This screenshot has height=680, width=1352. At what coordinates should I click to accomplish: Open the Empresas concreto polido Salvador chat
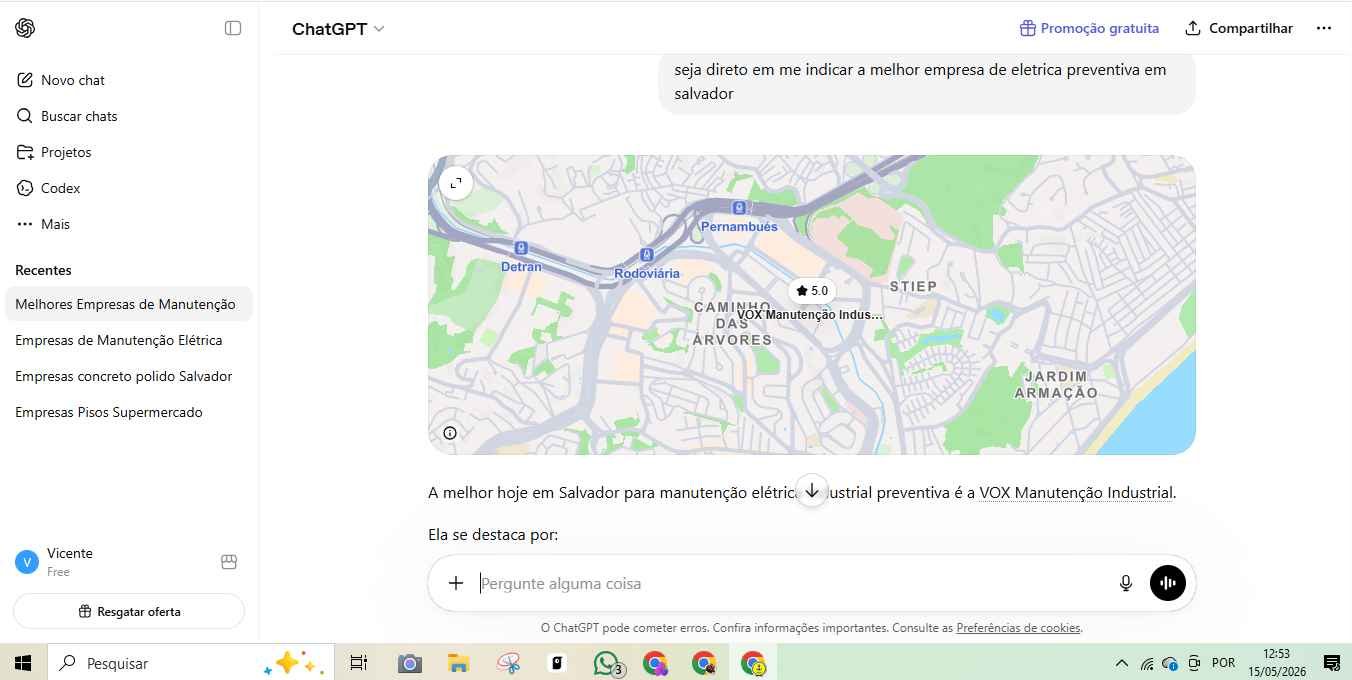tap(129, 376)
